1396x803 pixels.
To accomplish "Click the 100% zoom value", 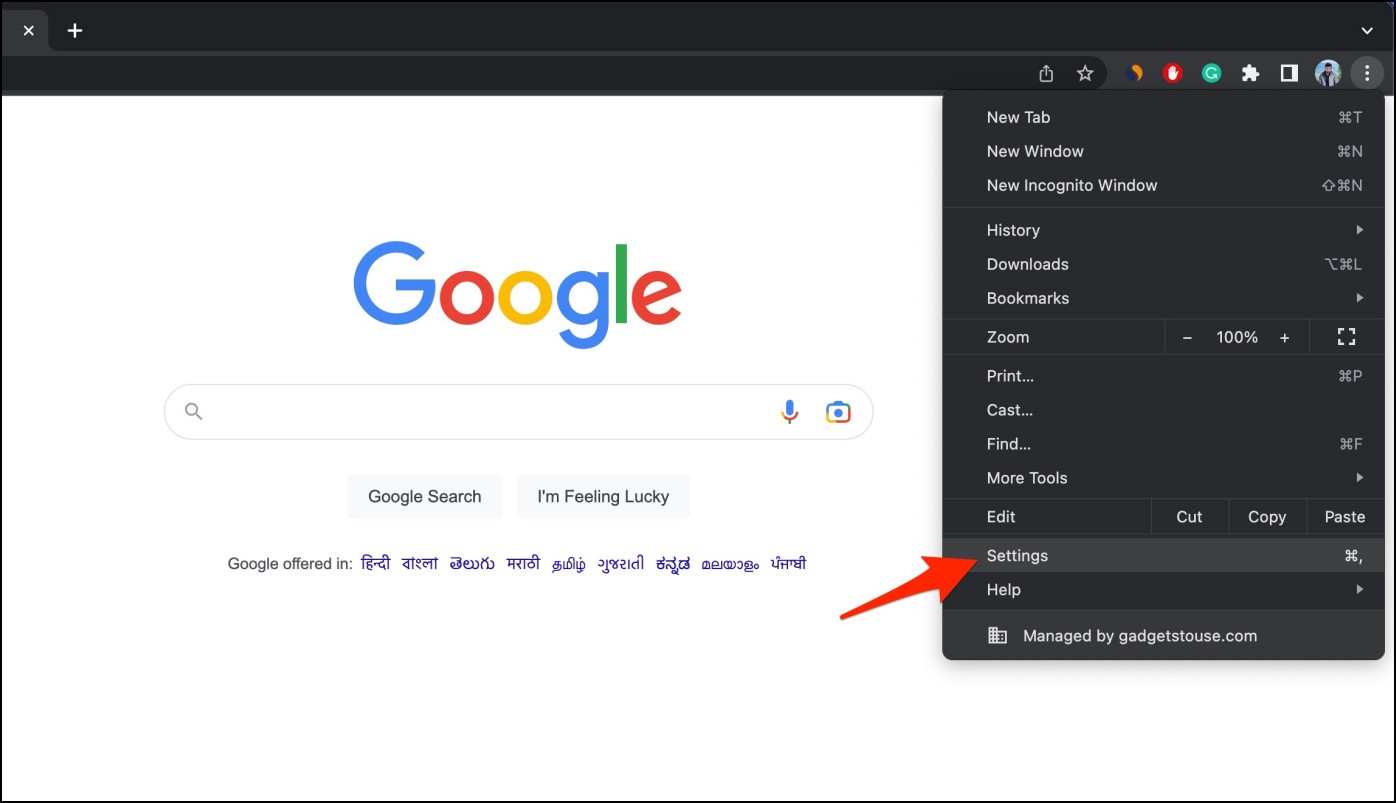I will tap(1237, 337).
